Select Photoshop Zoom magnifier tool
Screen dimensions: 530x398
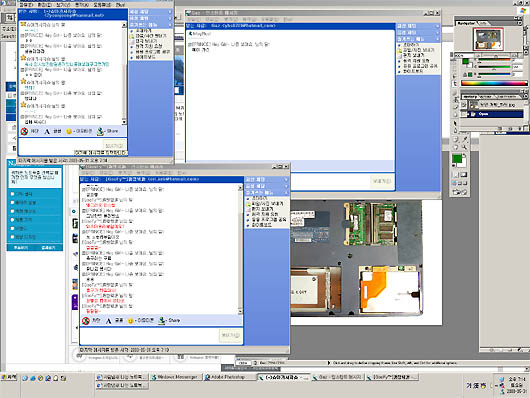click(x=465, y=147)
